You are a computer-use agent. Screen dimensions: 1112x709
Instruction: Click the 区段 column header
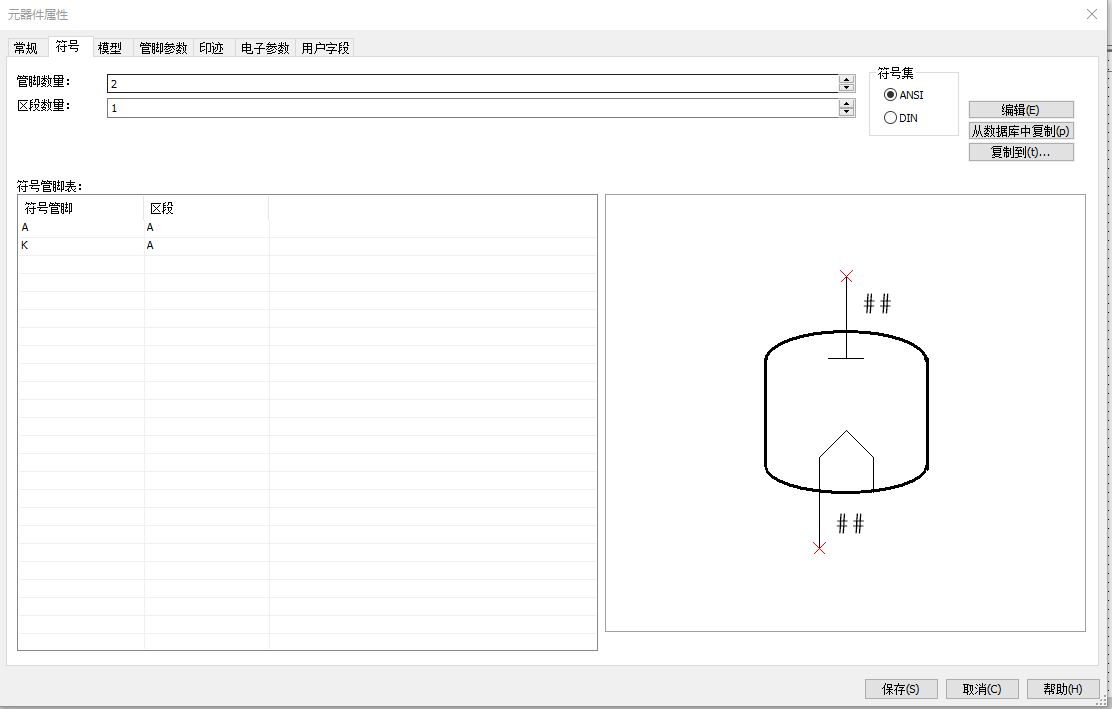pyautogui.click(x=206, y=208)
